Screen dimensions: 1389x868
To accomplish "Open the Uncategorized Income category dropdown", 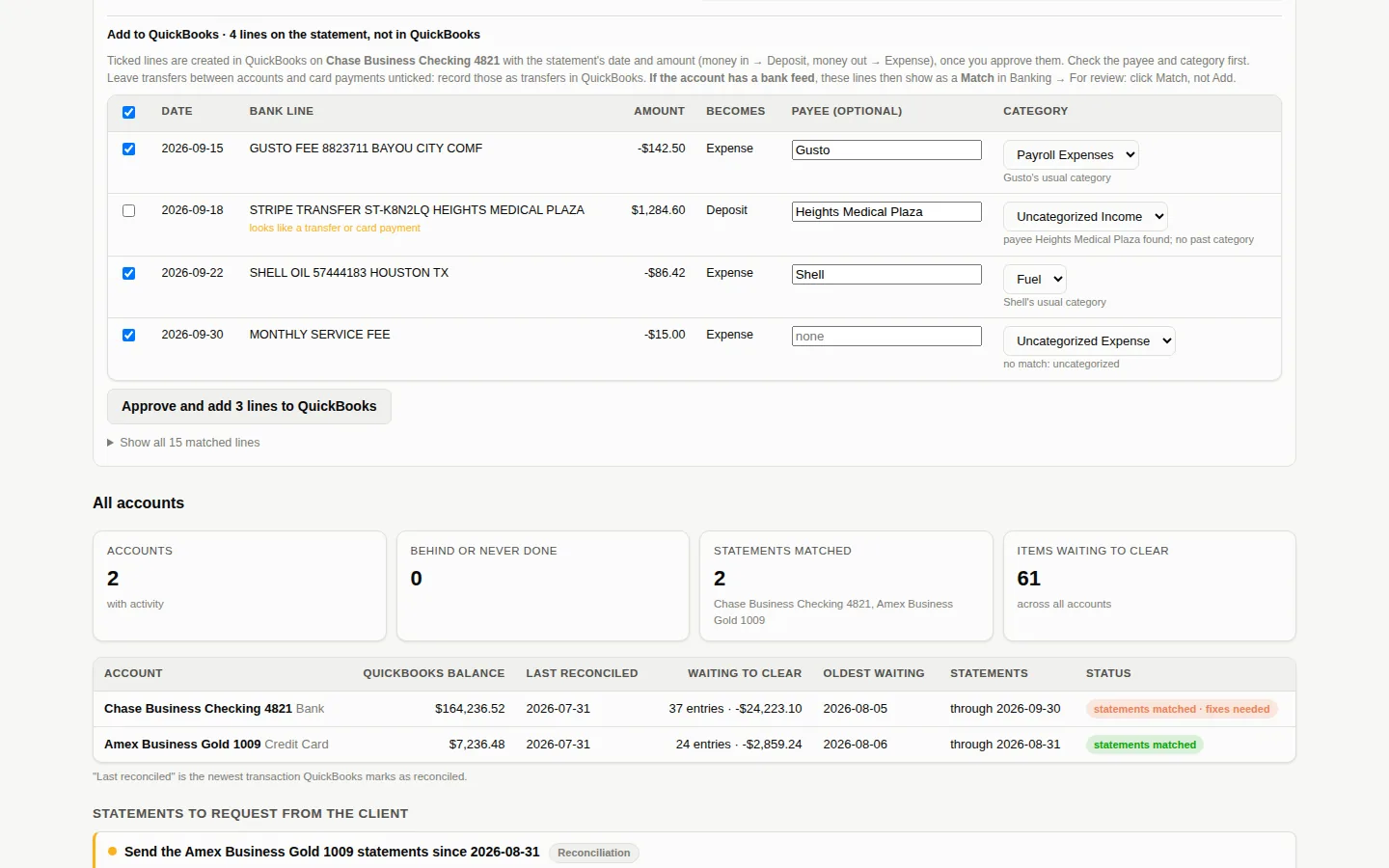I will pyautogui.click(x=1085, y=217).
